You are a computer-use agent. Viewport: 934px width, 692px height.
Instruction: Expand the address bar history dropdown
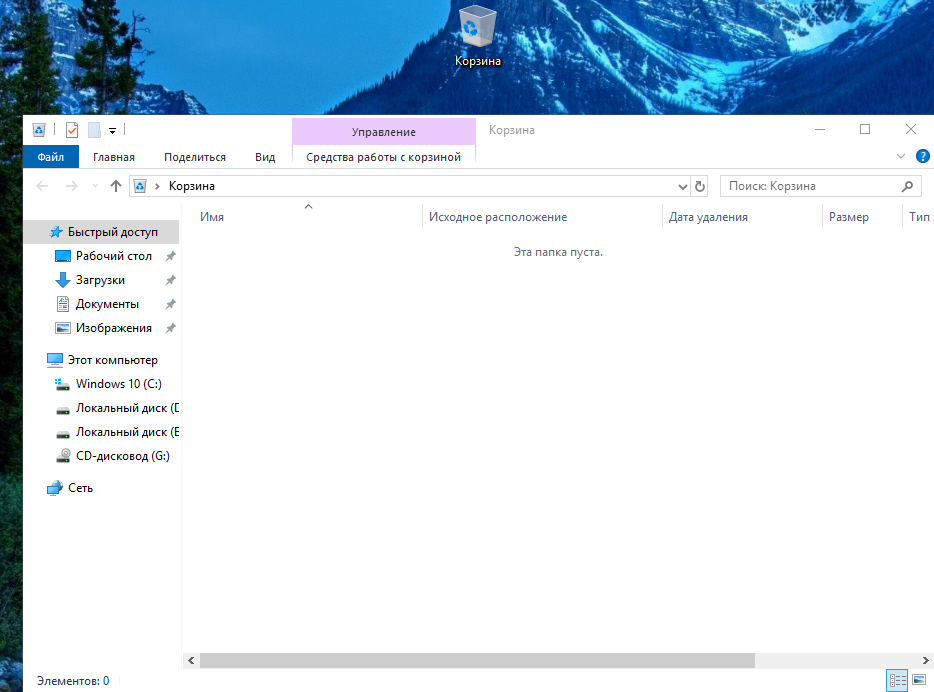(x=683, y=186)
